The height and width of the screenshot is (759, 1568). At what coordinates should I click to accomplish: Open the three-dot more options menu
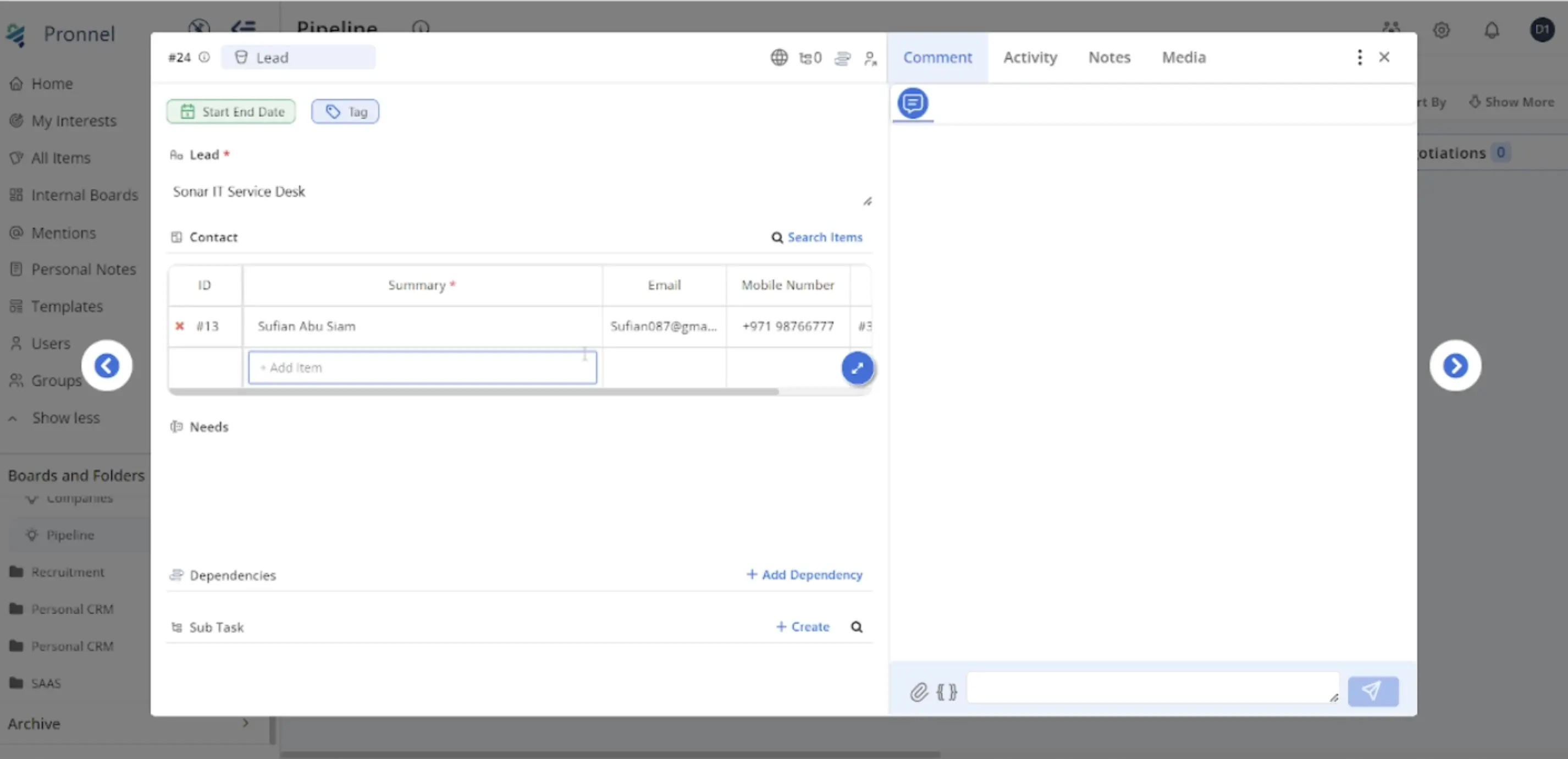point(1359,57)
